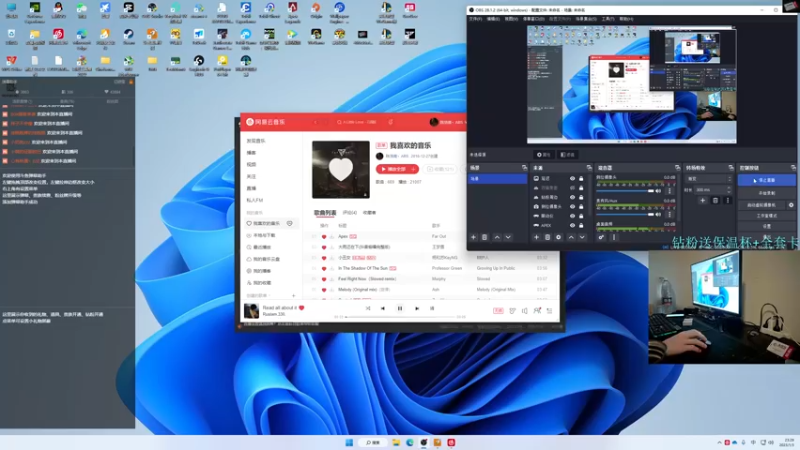The width and height of the screenshot is (800, 450).
Task: Open virtual camera settings gear in OBS Controls
Action: pyautogui.click(x=791, y=205)
